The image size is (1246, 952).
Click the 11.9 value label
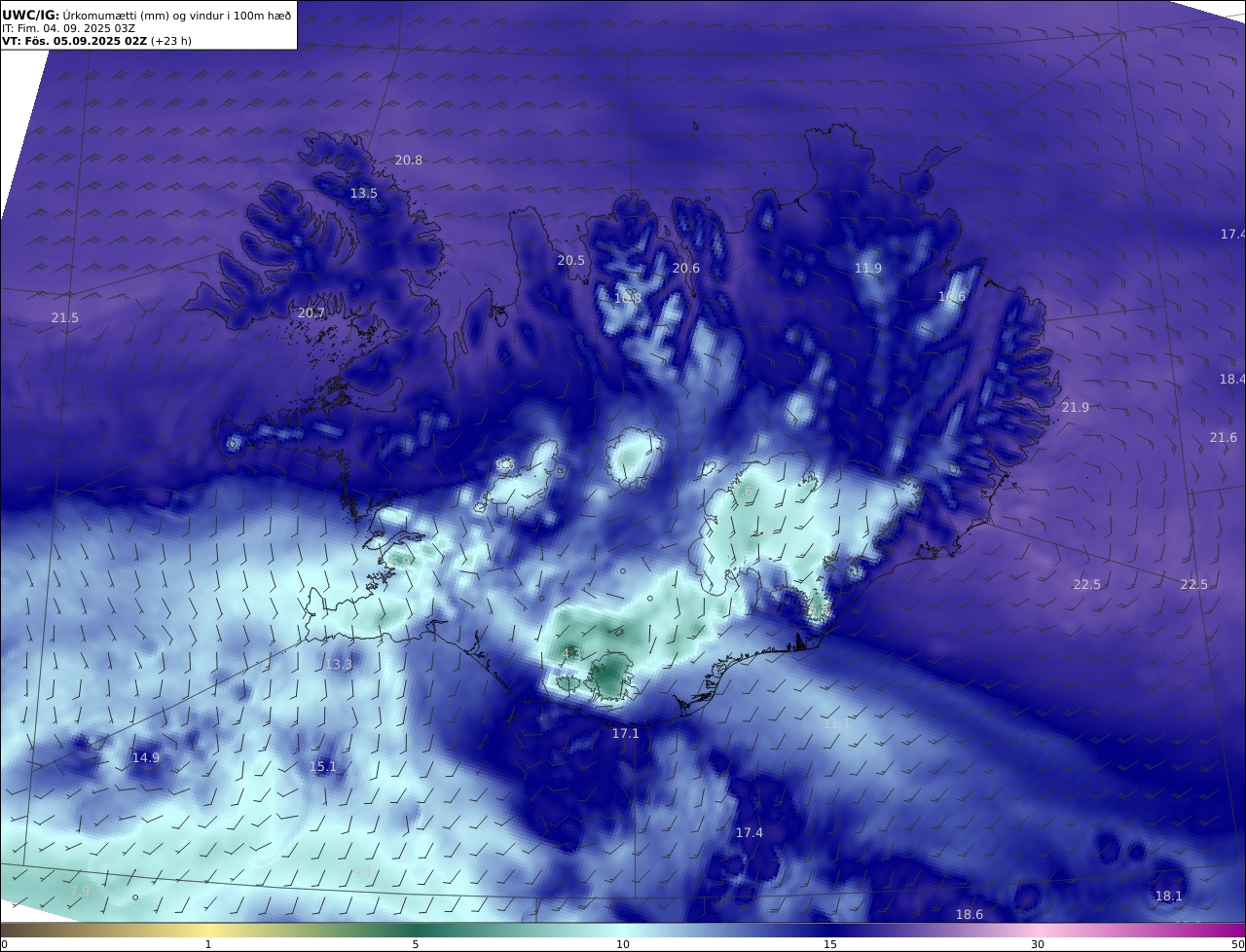coord(868,269)
